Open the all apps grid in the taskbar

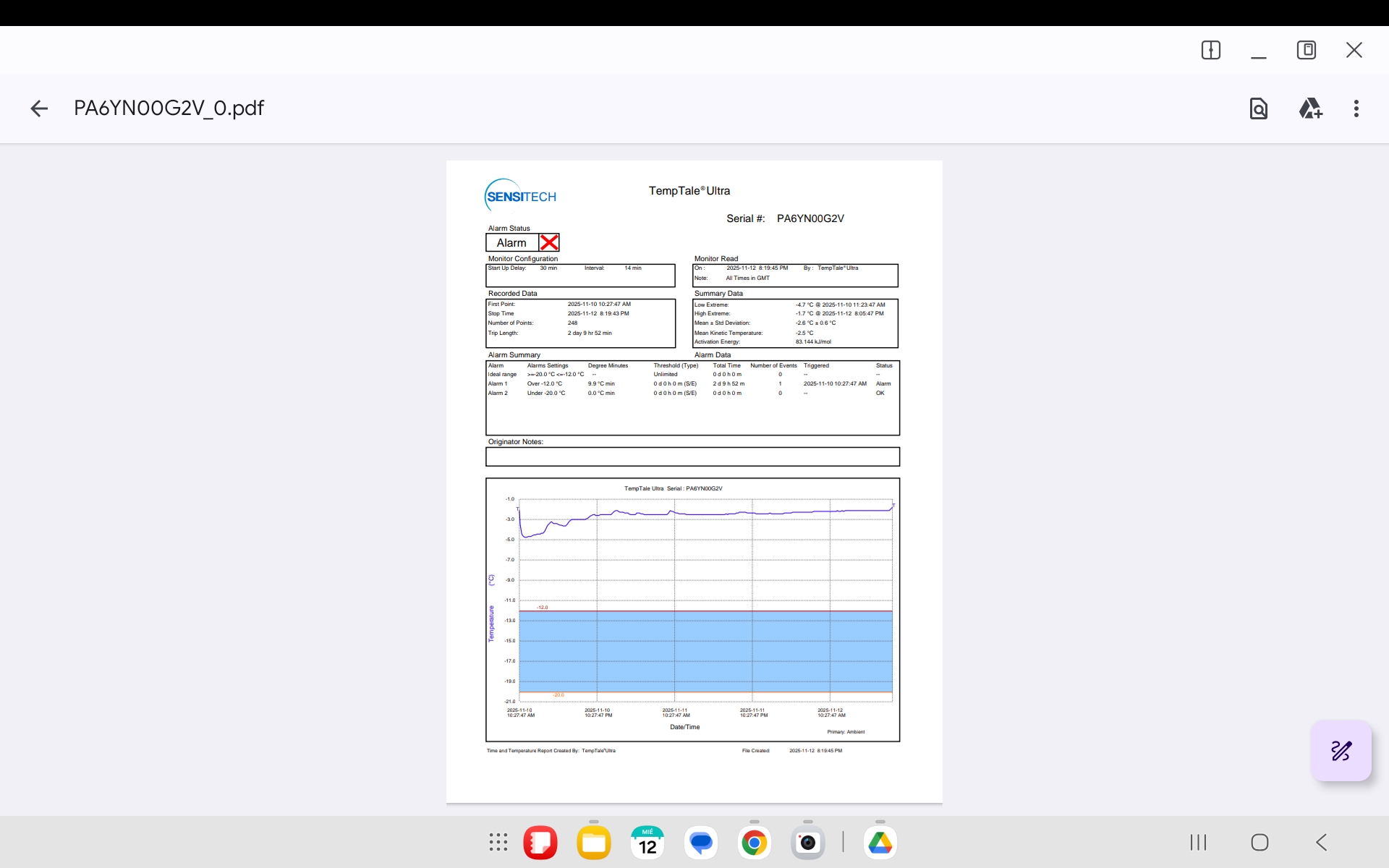(x=498, y=842)
